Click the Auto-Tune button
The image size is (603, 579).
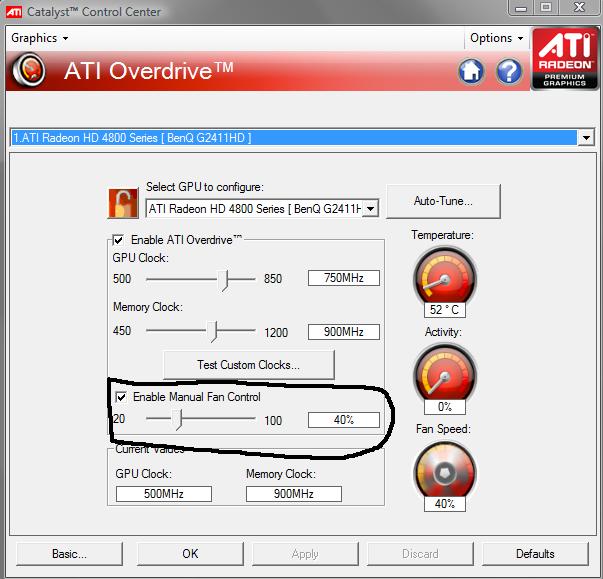coord(443,201)
